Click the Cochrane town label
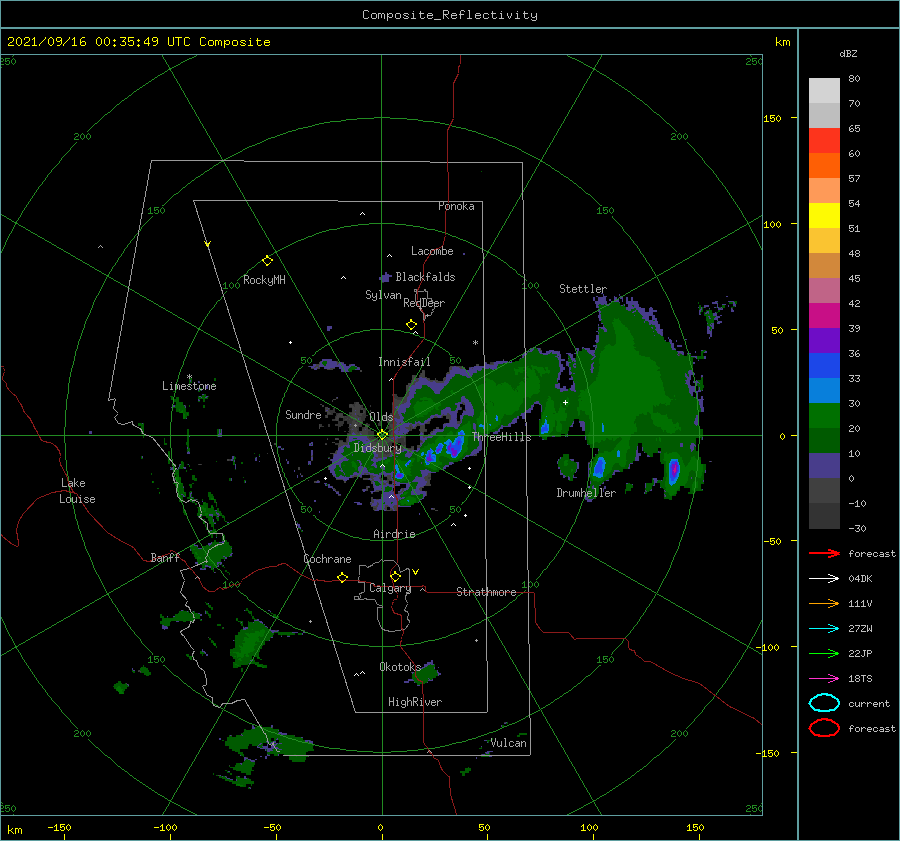This screenshot has width=900, height=841. point(327,559)
